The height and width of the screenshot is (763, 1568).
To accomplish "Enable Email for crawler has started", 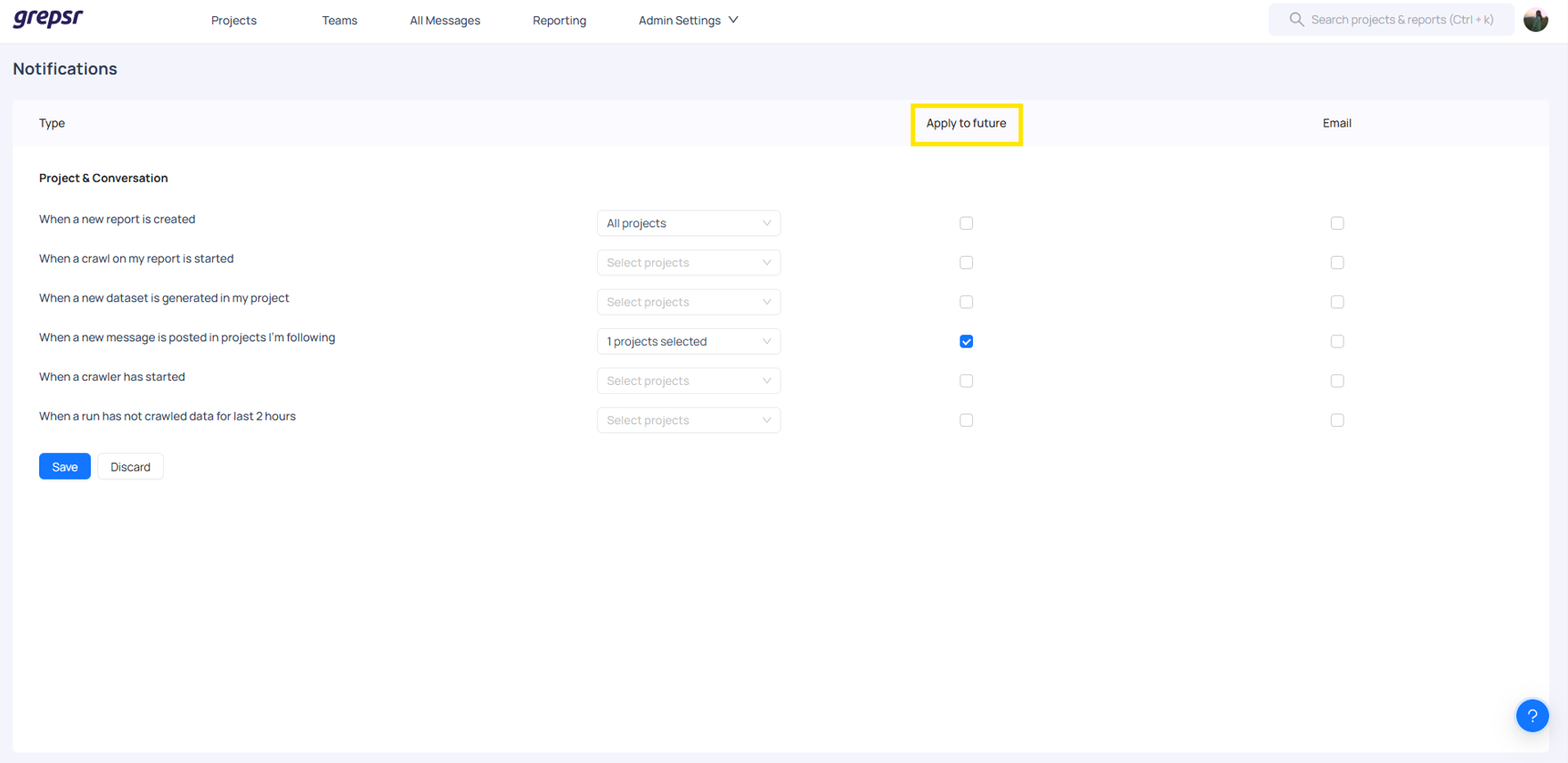I will coord(1336,381).
